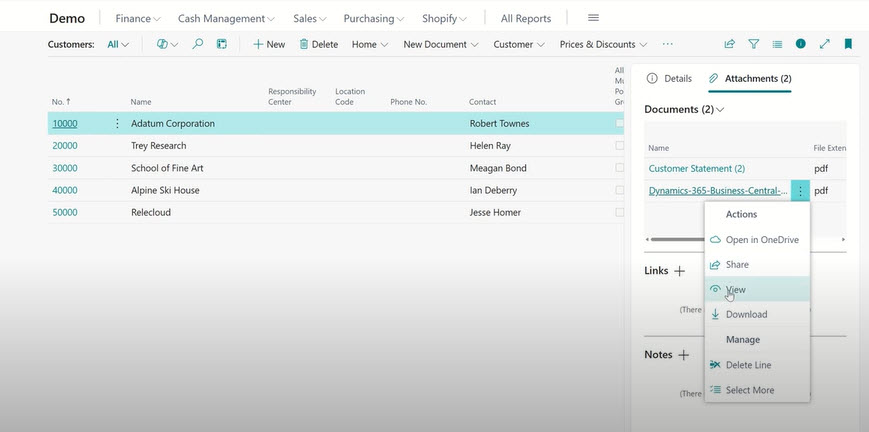Open customer number 30000 link
The width and height of the screenshot is (869, 432).
click(x=65, y=167)
